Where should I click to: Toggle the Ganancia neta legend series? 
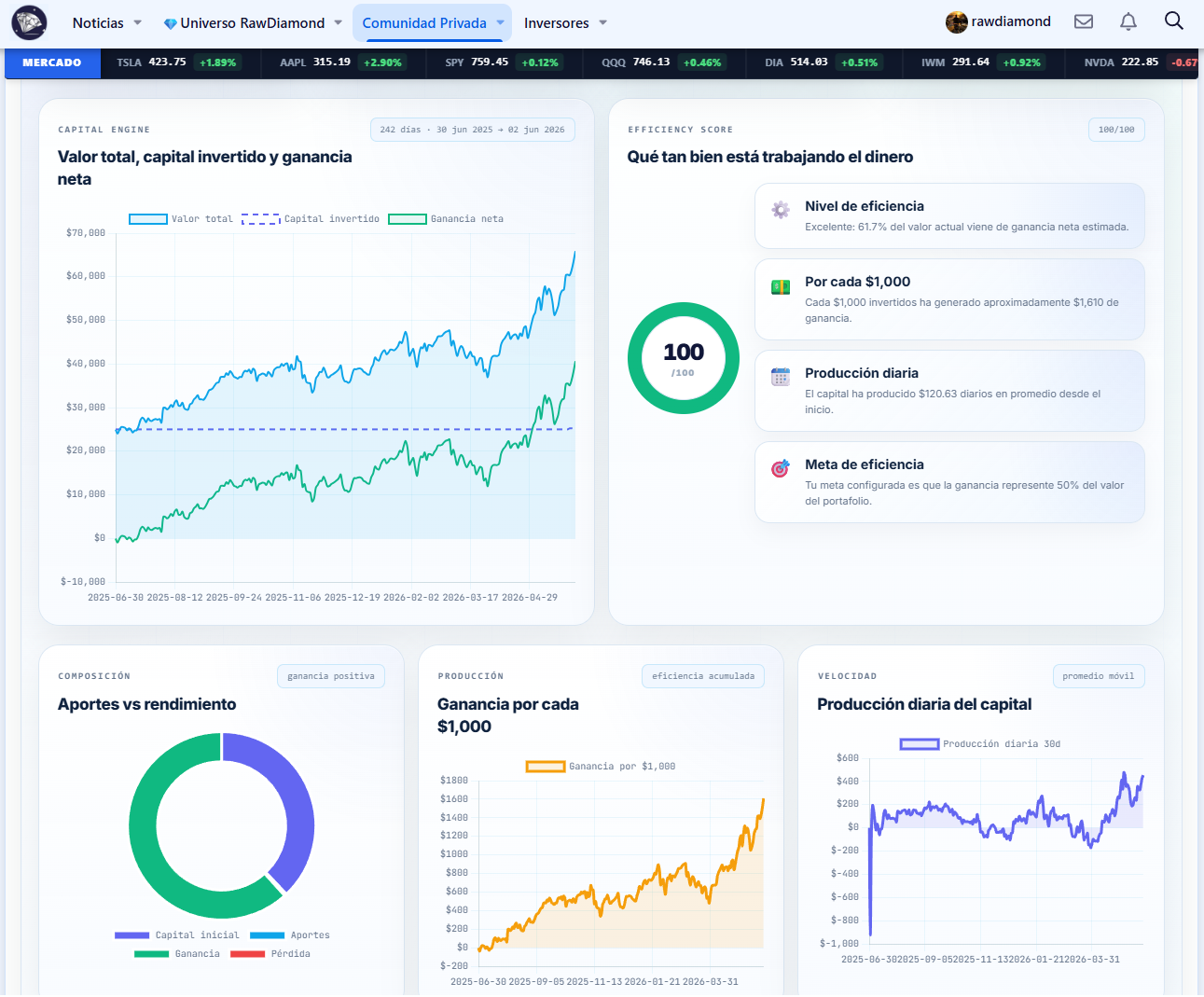[446, 219]
